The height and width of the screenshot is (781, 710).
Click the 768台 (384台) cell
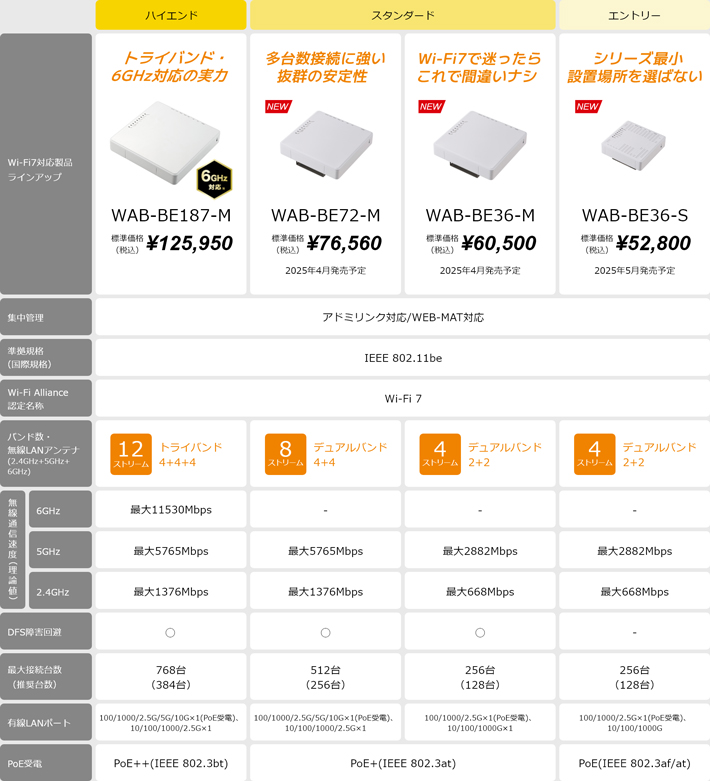pos(171,677)
